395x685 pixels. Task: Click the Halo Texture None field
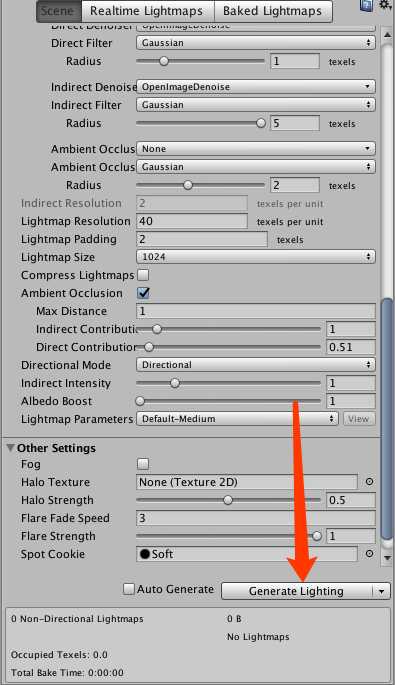[x=247, y=482]
